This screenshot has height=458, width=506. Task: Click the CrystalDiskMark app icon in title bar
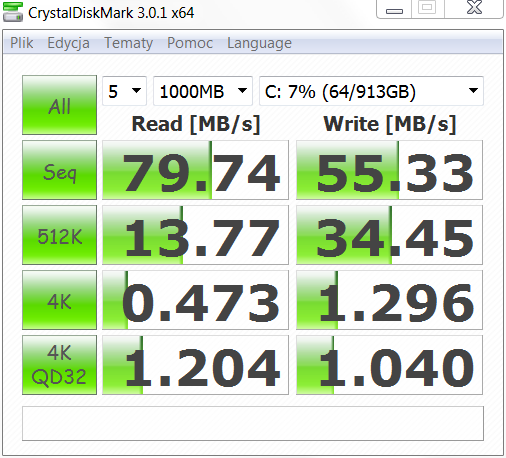tap(13, 12)
